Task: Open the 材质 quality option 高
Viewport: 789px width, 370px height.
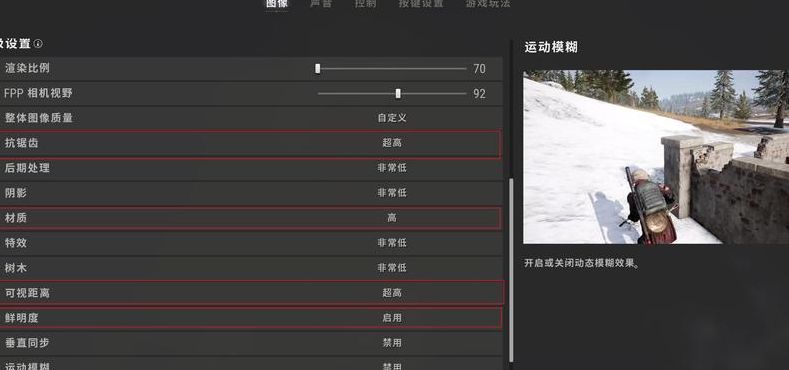Action: [x=391, y=218]
